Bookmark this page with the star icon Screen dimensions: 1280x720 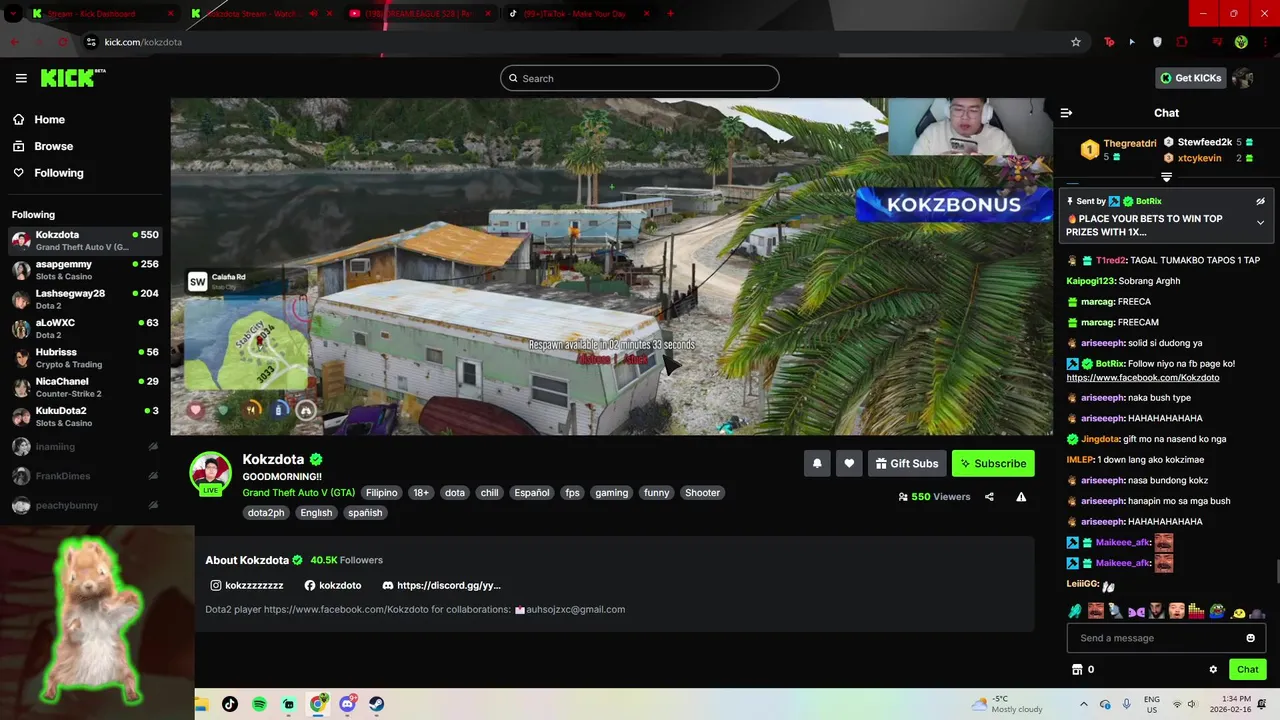point(1076,42)
